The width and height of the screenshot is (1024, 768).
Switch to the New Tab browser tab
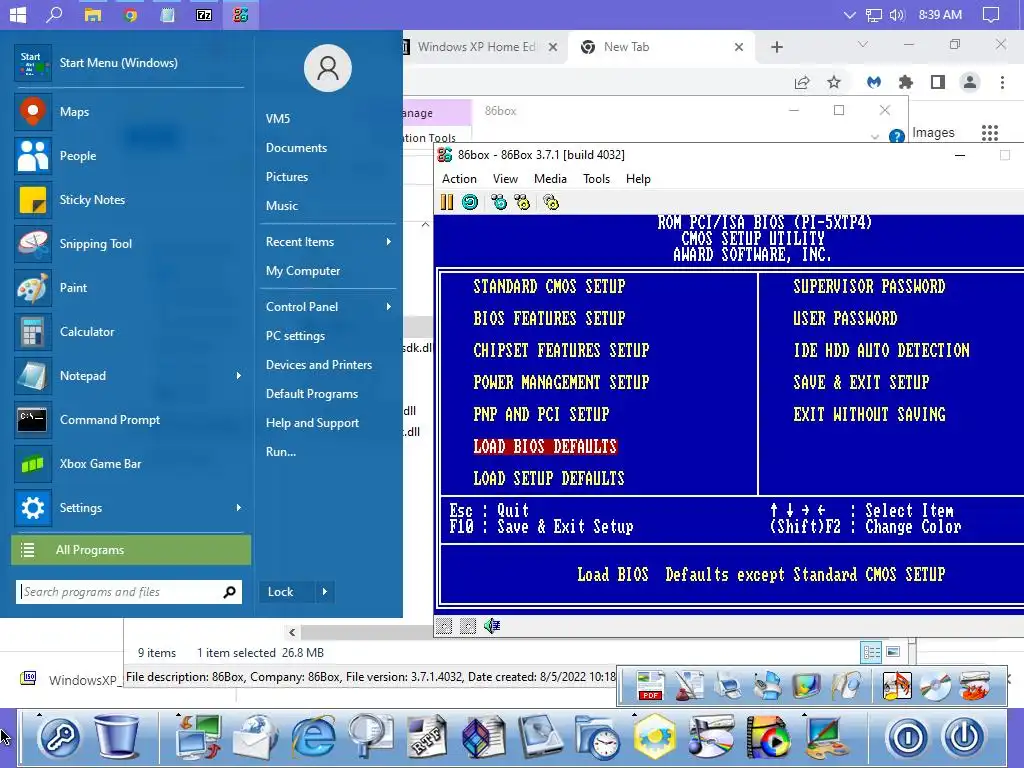661,47
